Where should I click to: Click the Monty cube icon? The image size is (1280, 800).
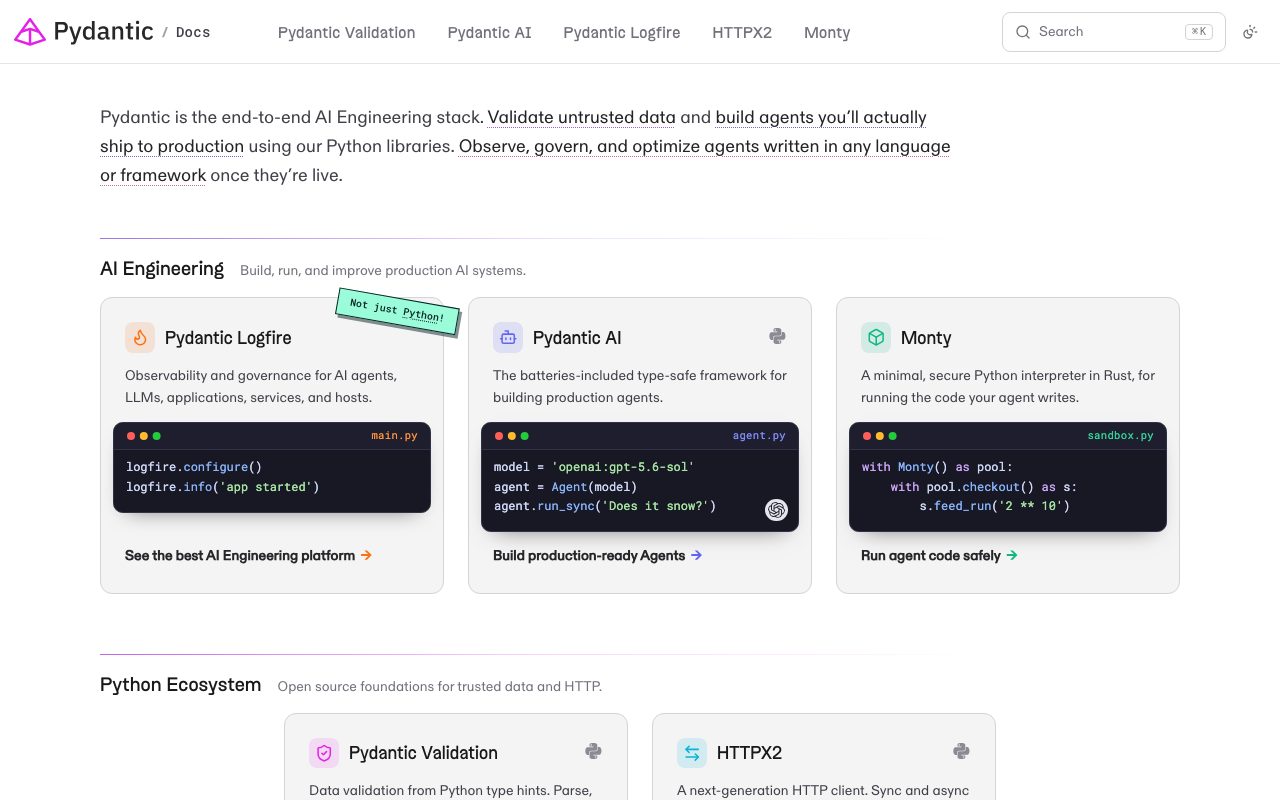pos(876,338)
